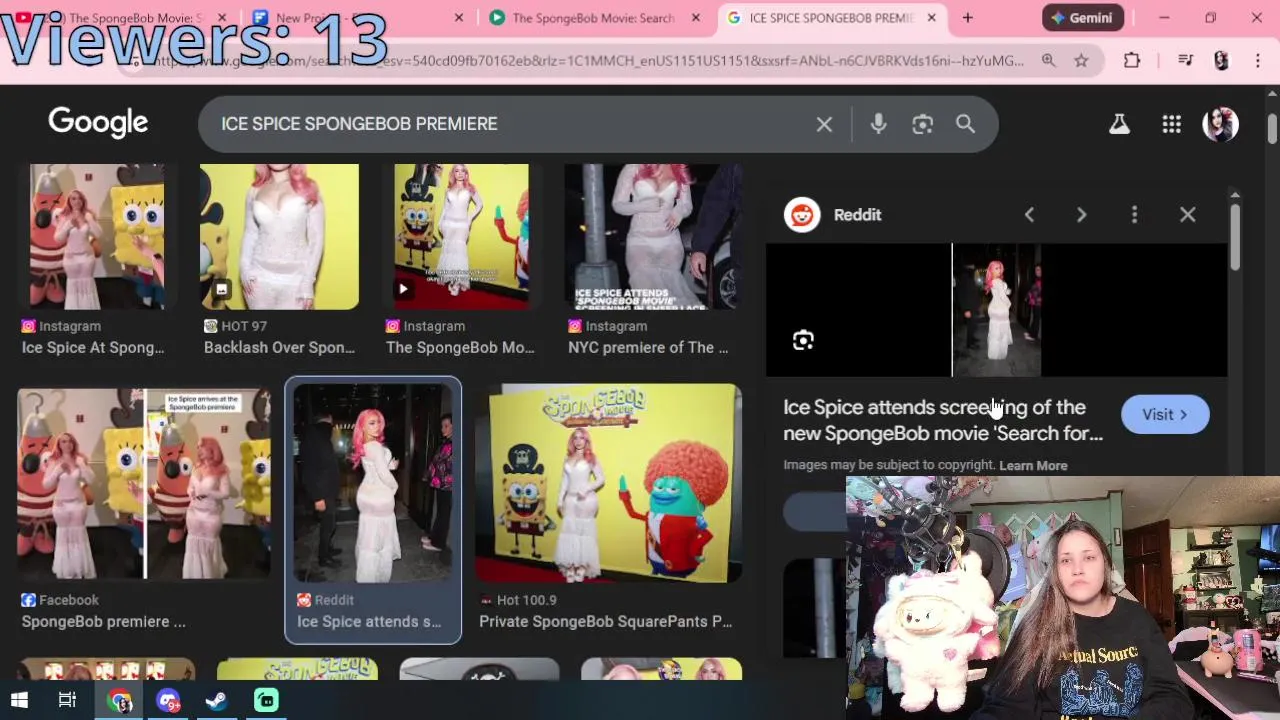
Task: Click the page vertical scrollbar
Action: [1272, 128]
